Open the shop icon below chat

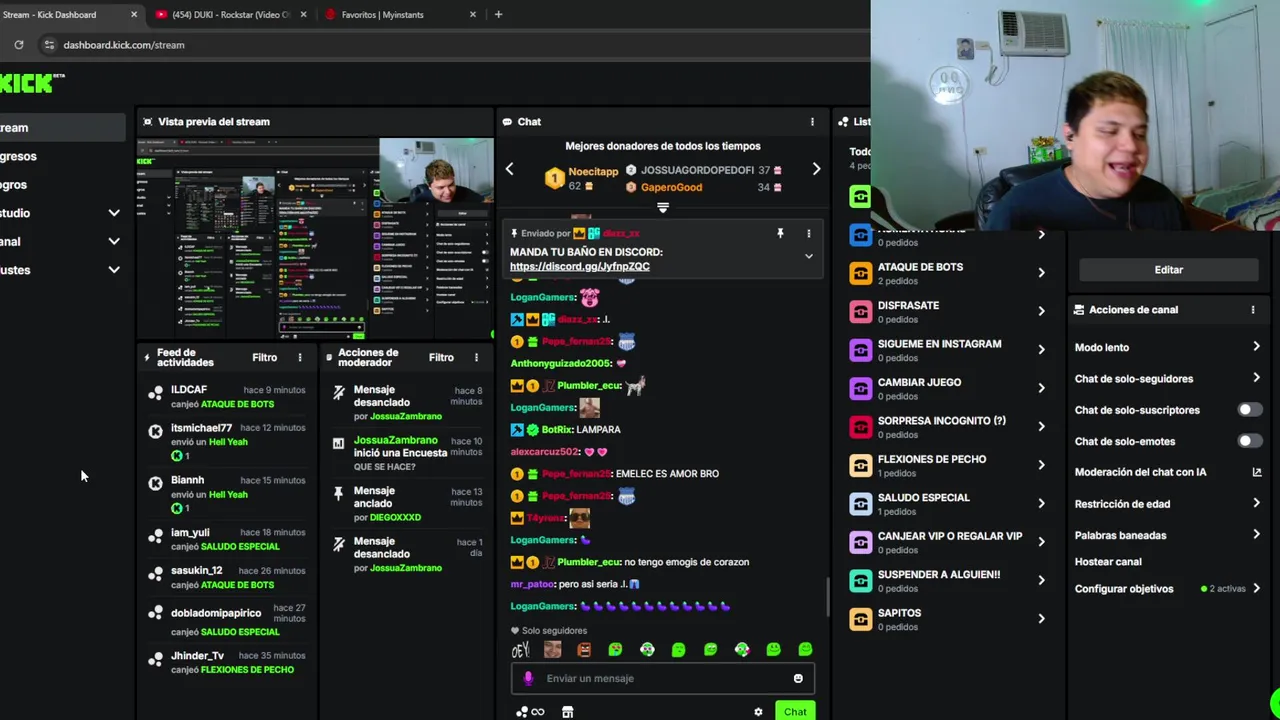coord(567,712)
